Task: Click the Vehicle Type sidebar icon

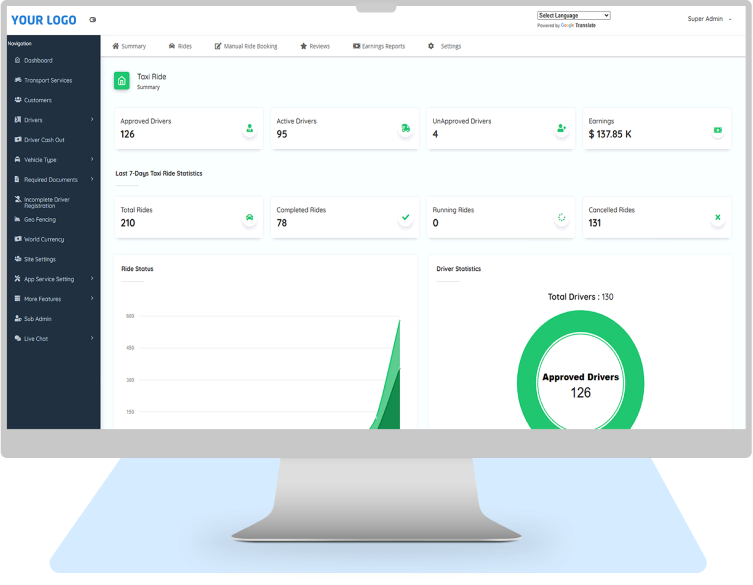Action: click(18, 159)
